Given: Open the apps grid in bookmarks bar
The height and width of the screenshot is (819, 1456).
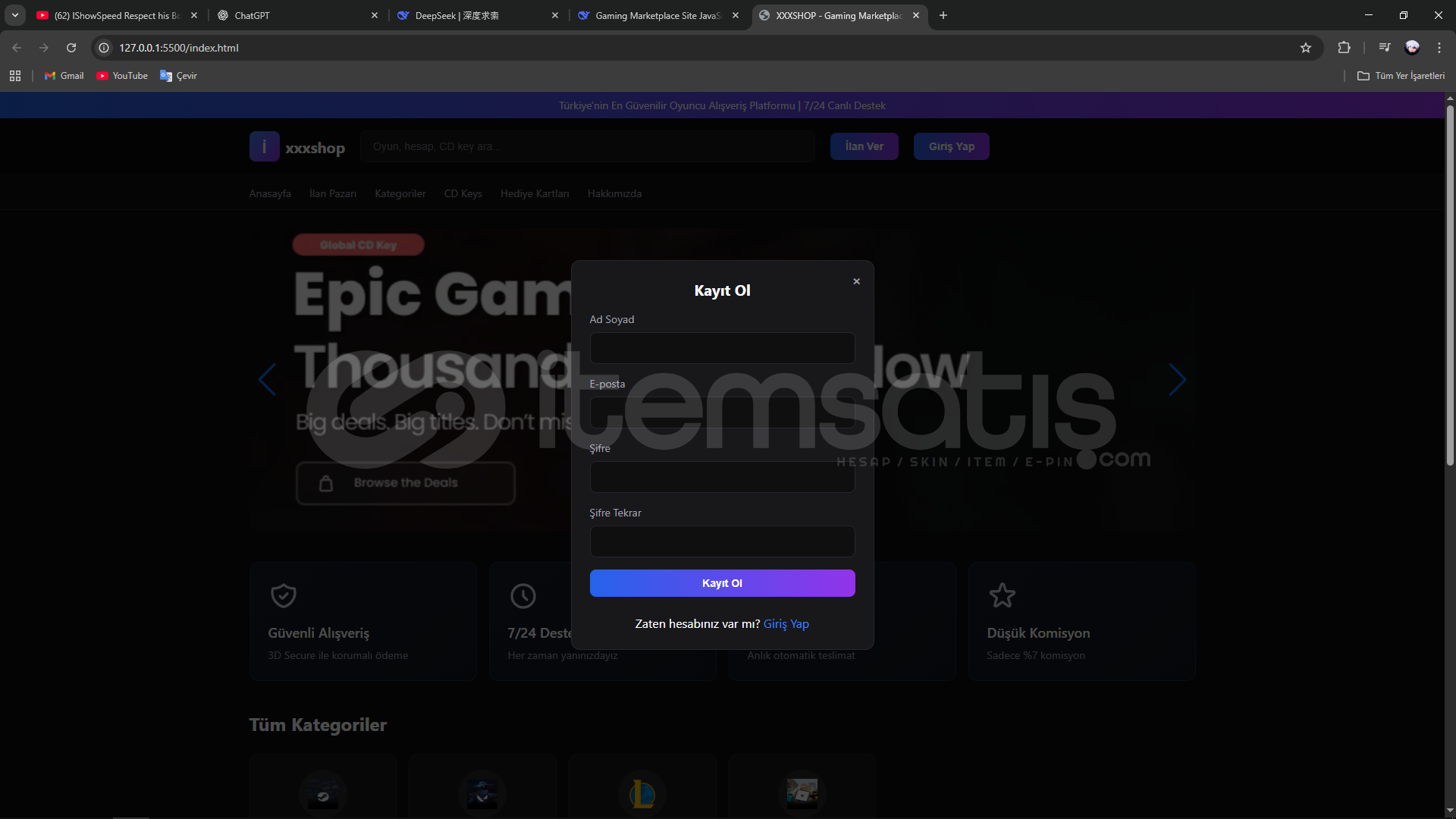Looking at the screenshot, I should coord(15,76).
